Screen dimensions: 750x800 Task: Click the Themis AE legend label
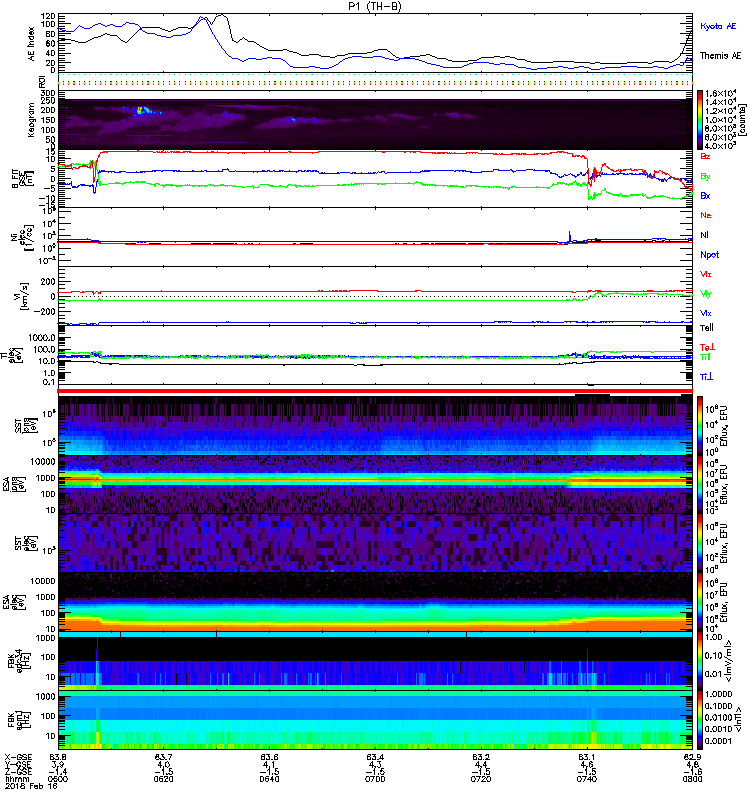[720, 56]
